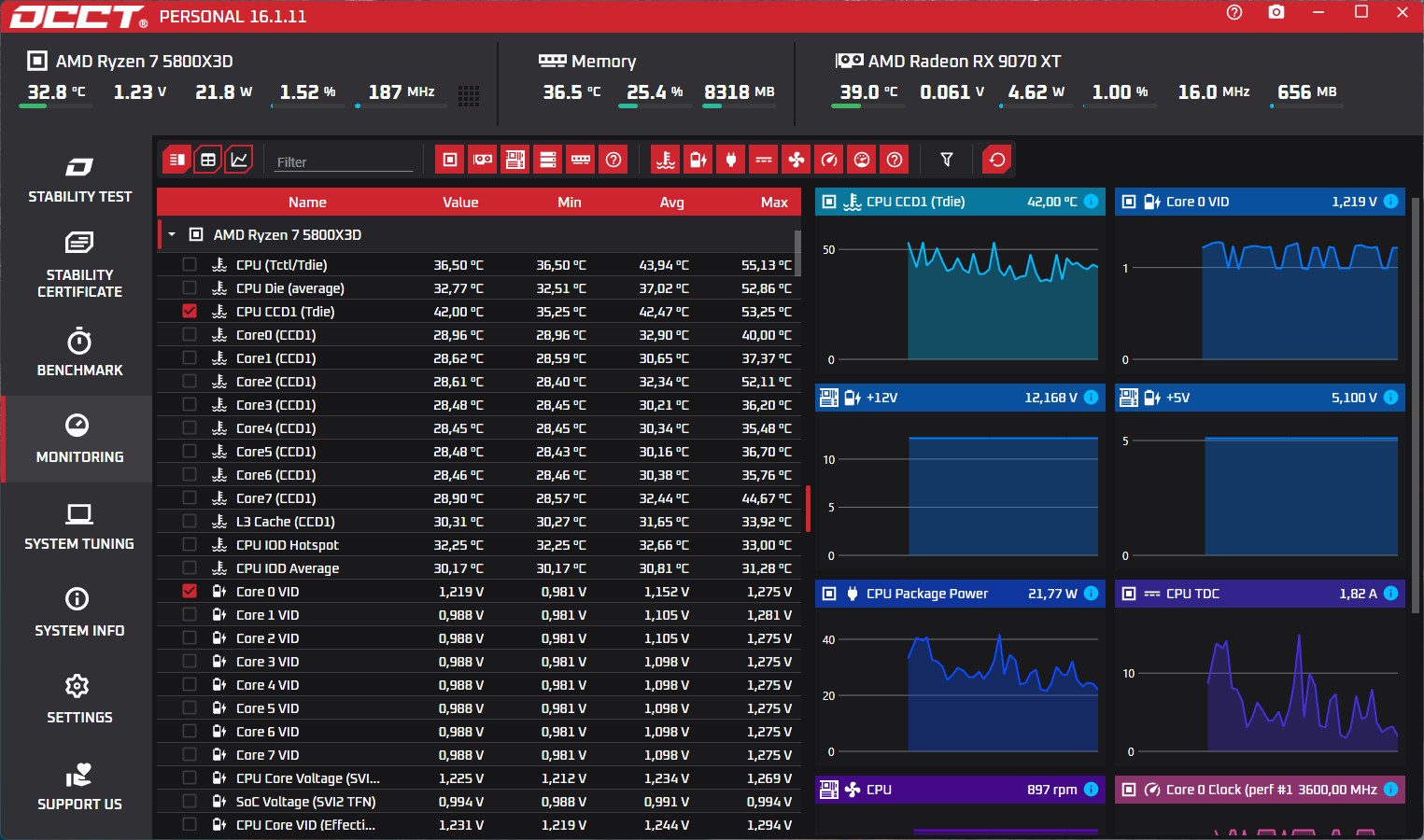The width and height of the screenshot is (1424, 840).
Task: Click the sensor table vertical scrollbar
Action: (x=797, y=254)
